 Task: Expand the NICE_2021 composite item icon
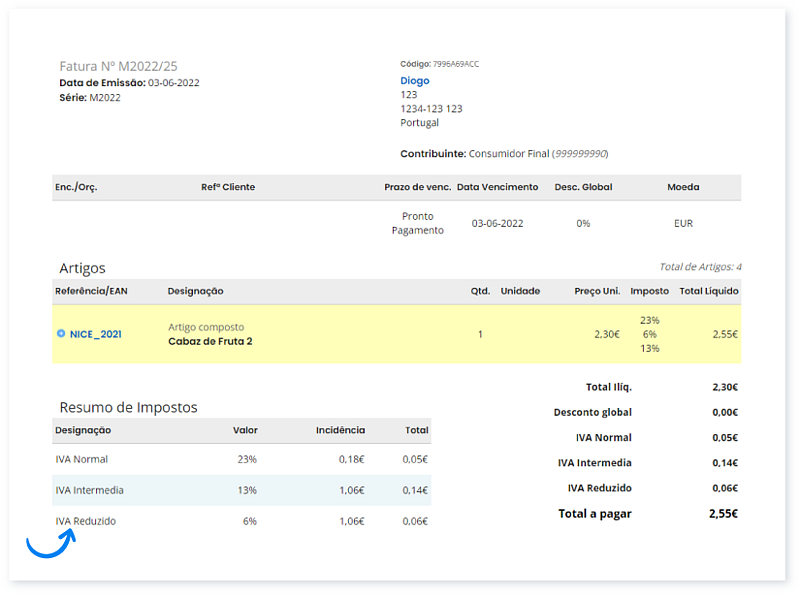(61, 334)
